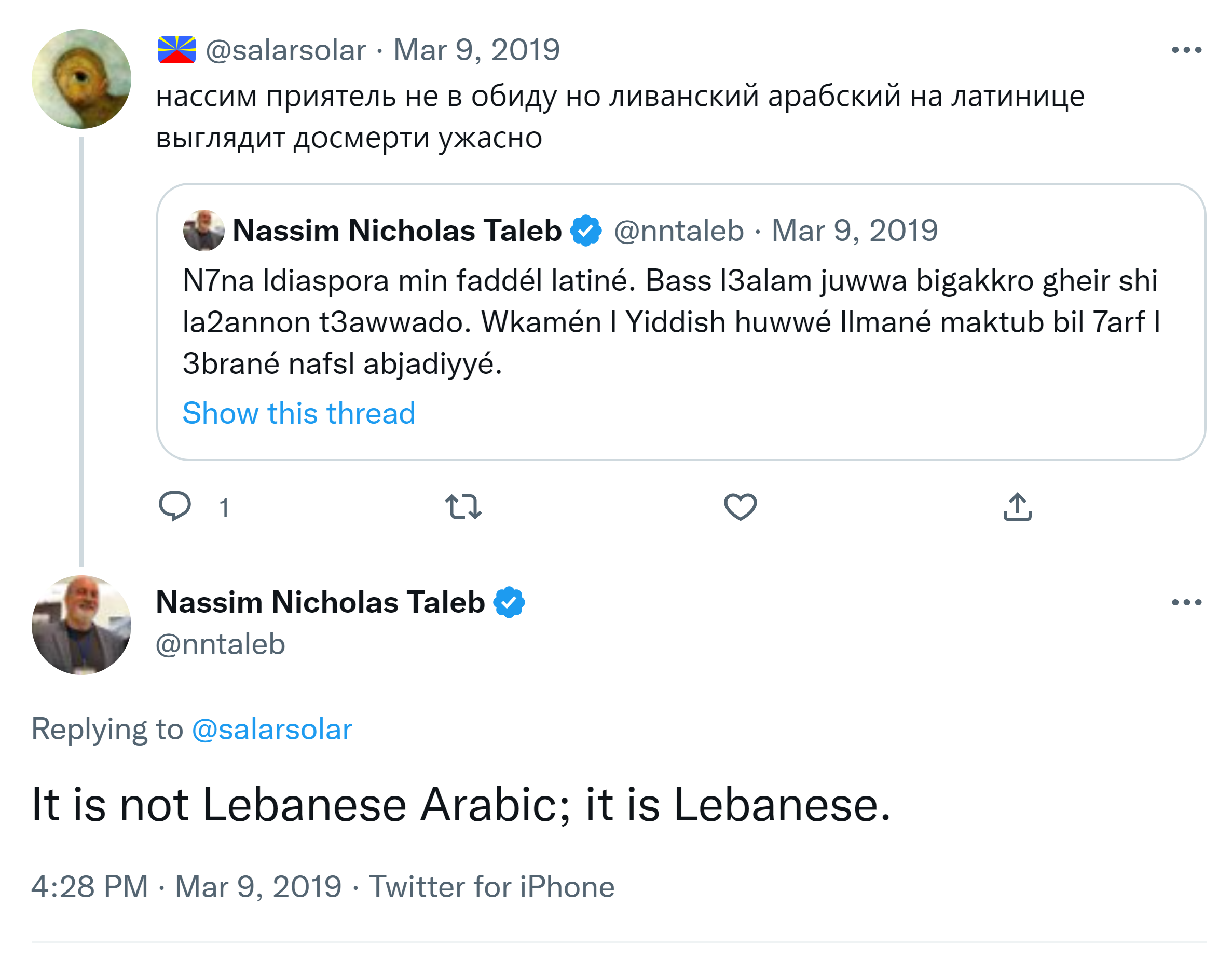Screen dimensions: 1232x959
Task: Click the bold "Nassim Nicholas Taleb" reply author name
Action: pos(320,602)
